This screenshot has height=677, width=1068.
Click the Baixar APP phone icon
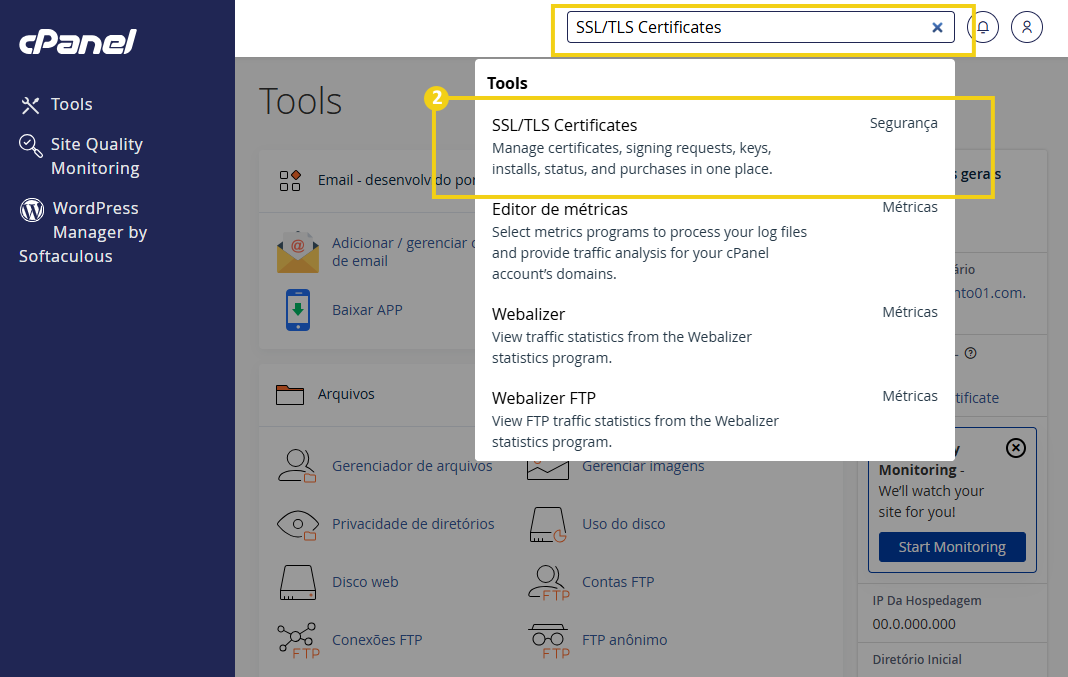[x=298, y=310]
